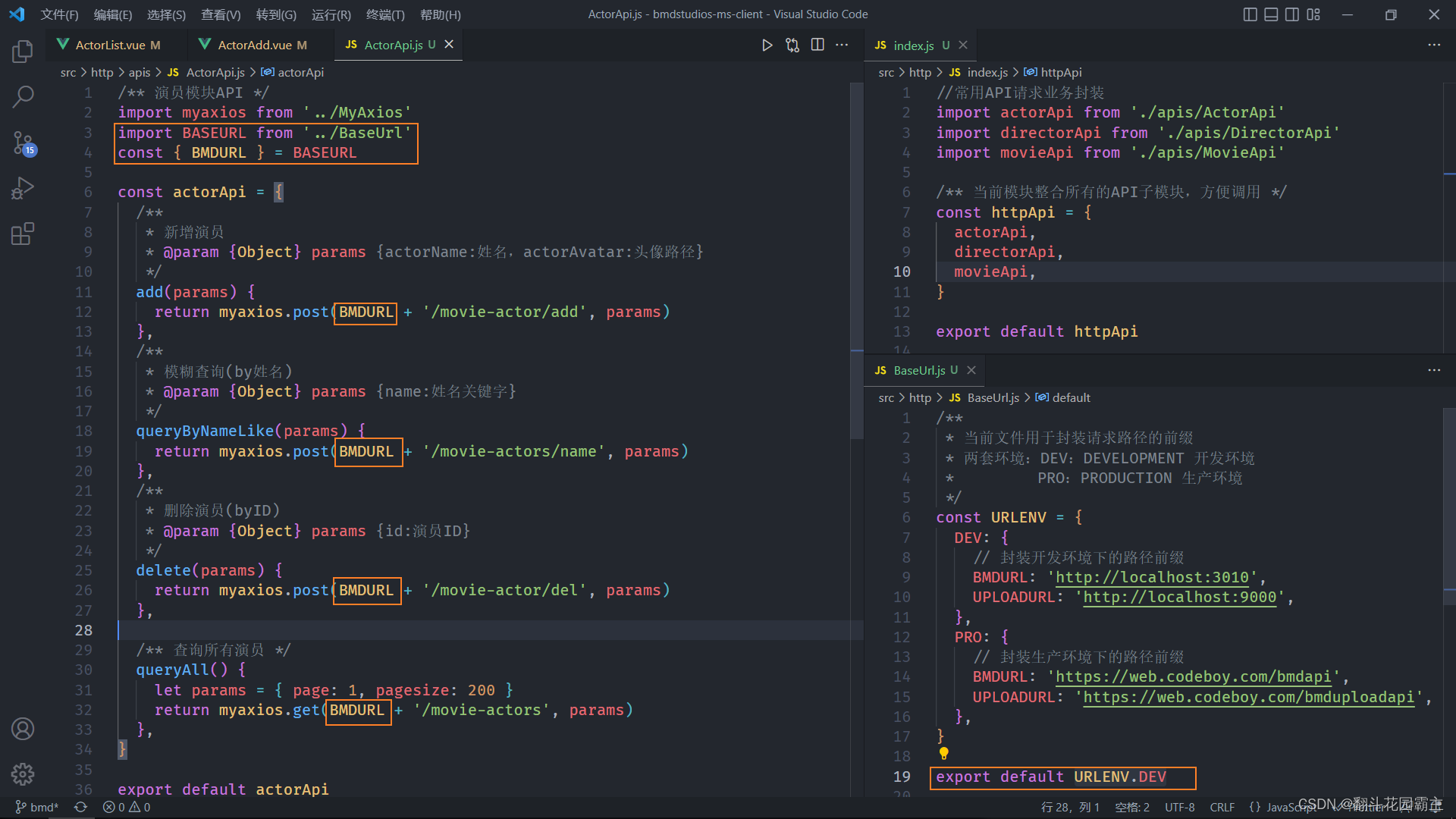Open the Search view in activity bar

(x=23, y=96)
